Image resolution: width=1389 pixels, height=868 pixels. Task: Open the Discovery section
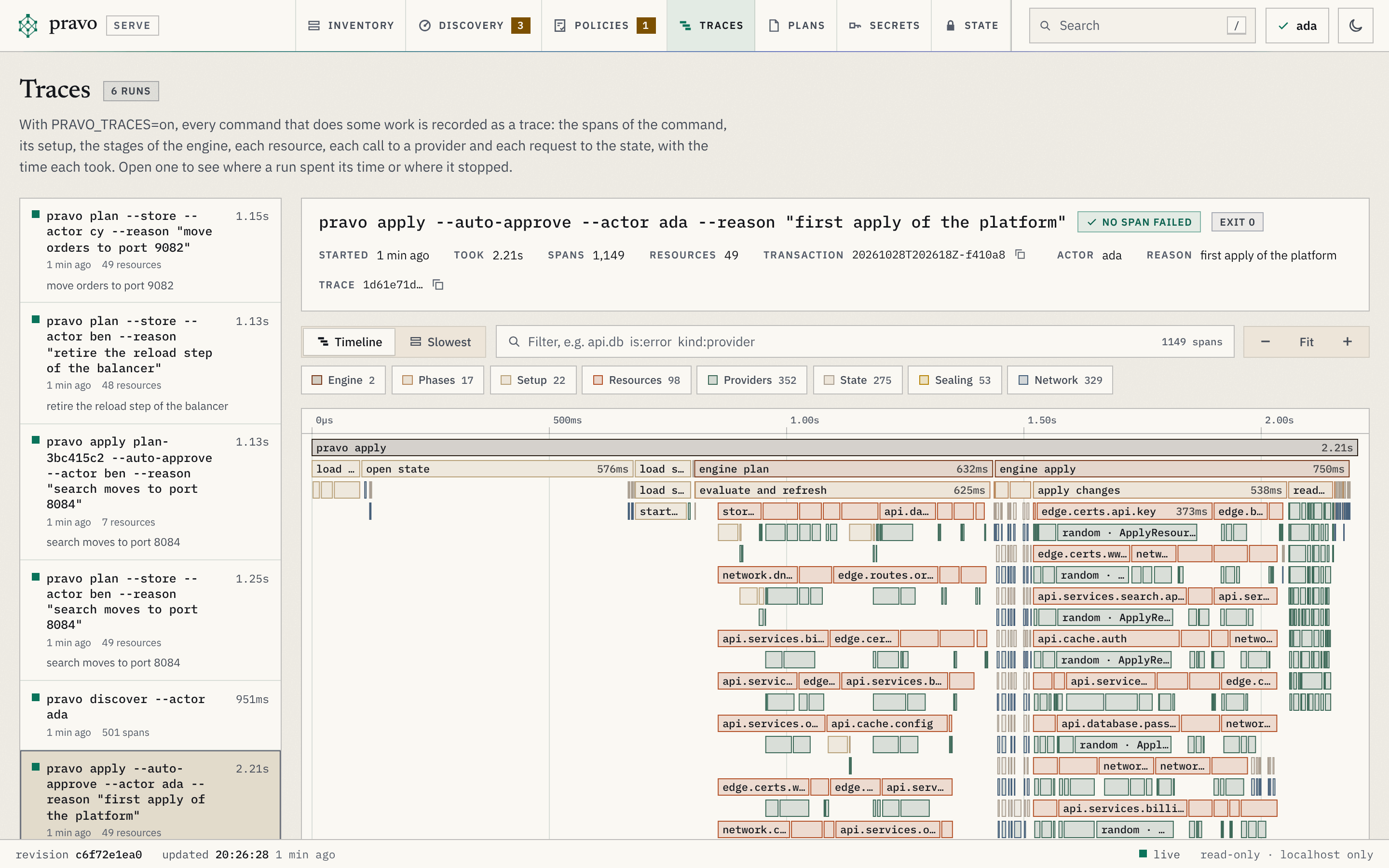(474, 25)
